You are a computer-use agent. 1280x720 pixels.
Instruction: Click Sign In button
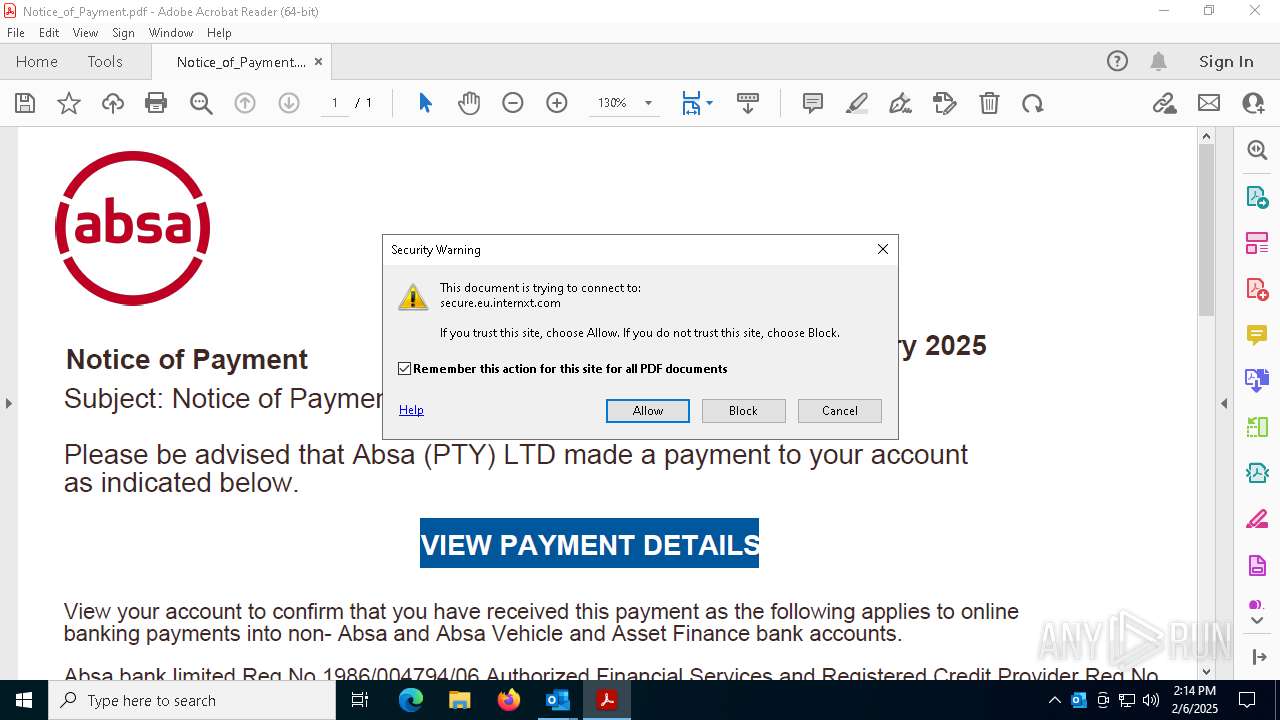[1226, 61]
